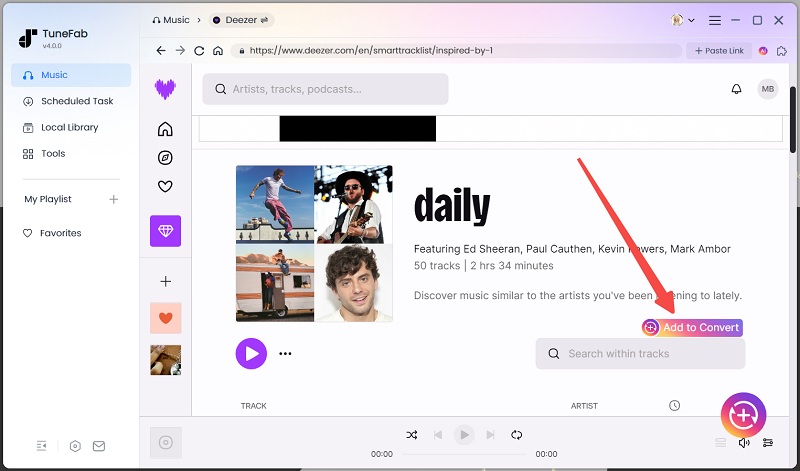
Task: Go to Local Library section
Action: click(x=69, y=127)
